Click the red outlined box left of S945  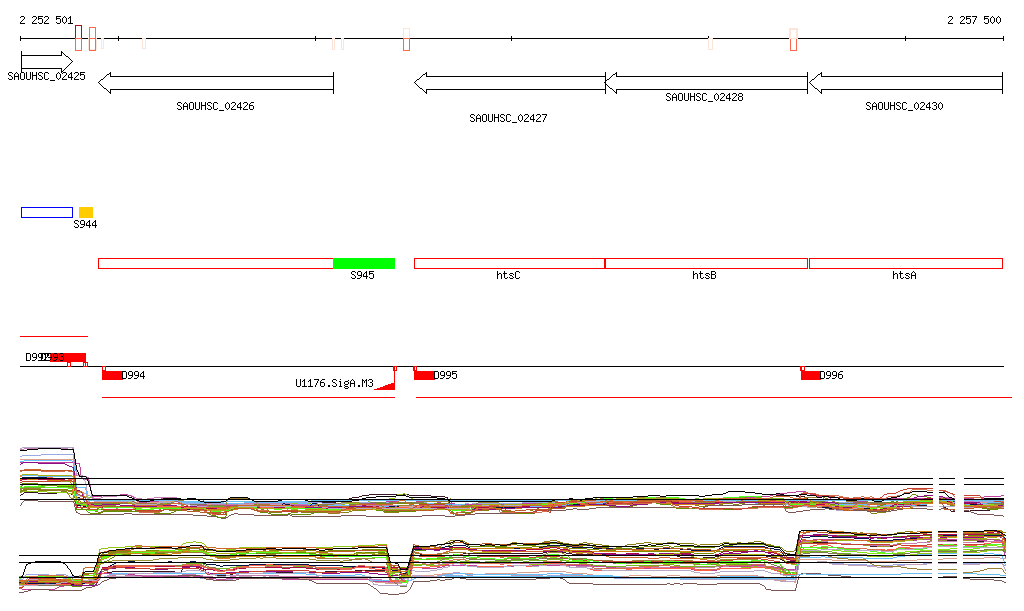[216, 264]
